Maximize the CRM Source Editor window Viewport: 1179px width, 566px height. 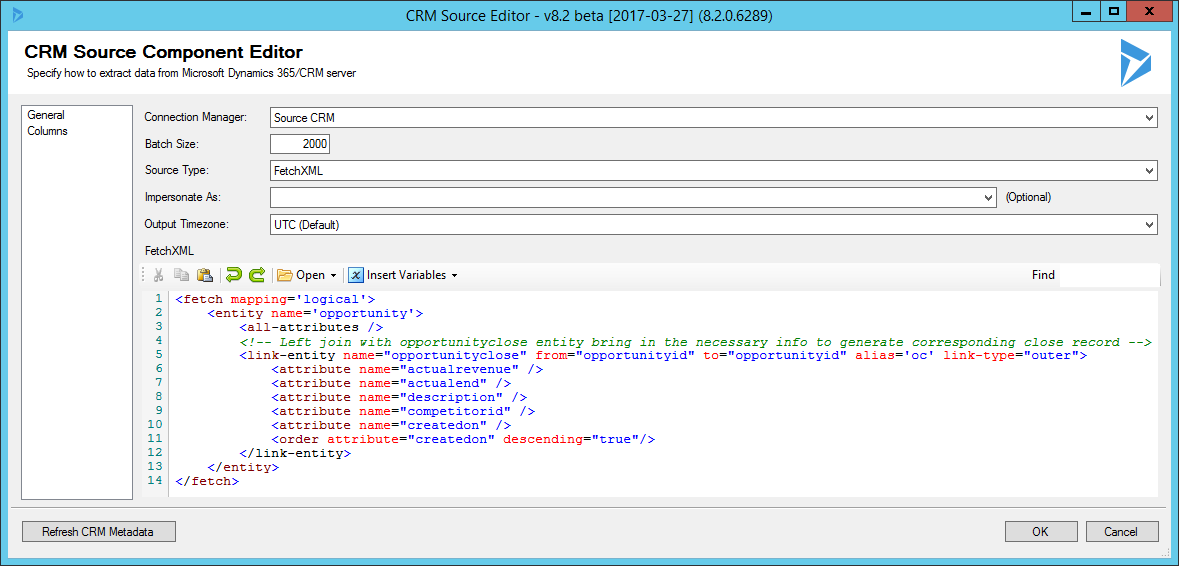click(x=1114, y=11)
